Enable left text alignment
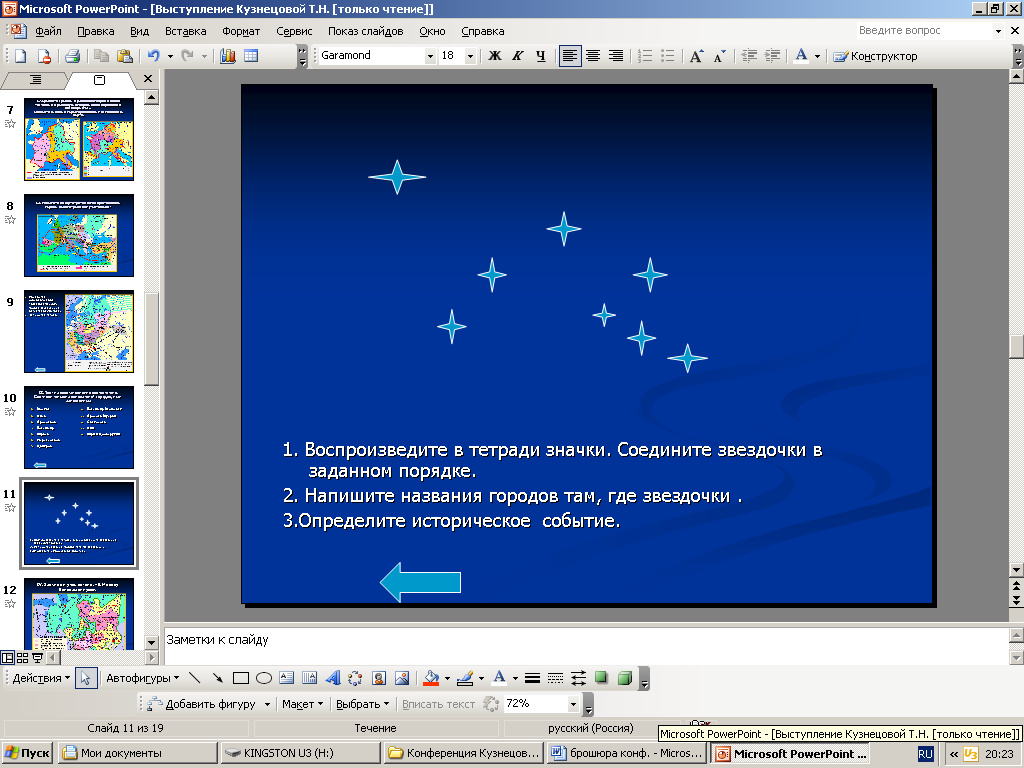Screen dimensions: 1024x768 tap(569, 56)
